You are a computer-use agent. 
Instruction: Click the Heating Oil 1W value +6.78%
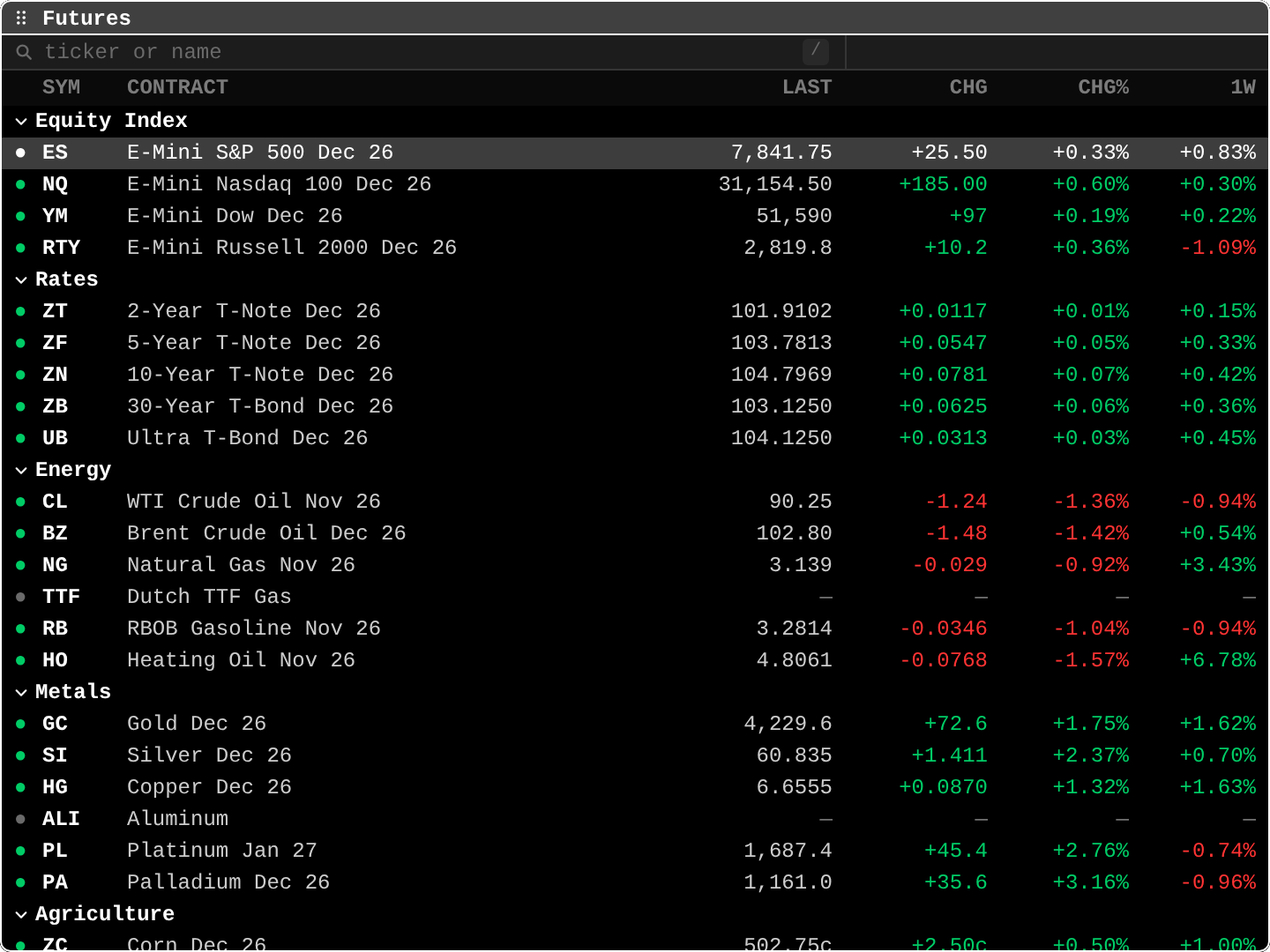pyautogui.click(x=1218, y=660)
